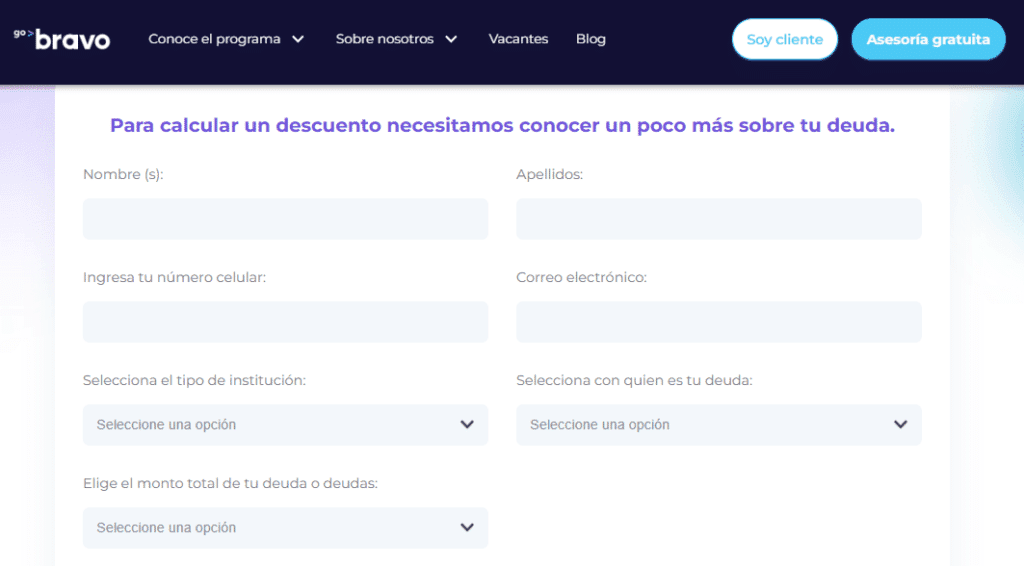1024x566 pixels.
Task: Click into the Apellidos input field
Action: pyautogui.click(x=718, y=218)
